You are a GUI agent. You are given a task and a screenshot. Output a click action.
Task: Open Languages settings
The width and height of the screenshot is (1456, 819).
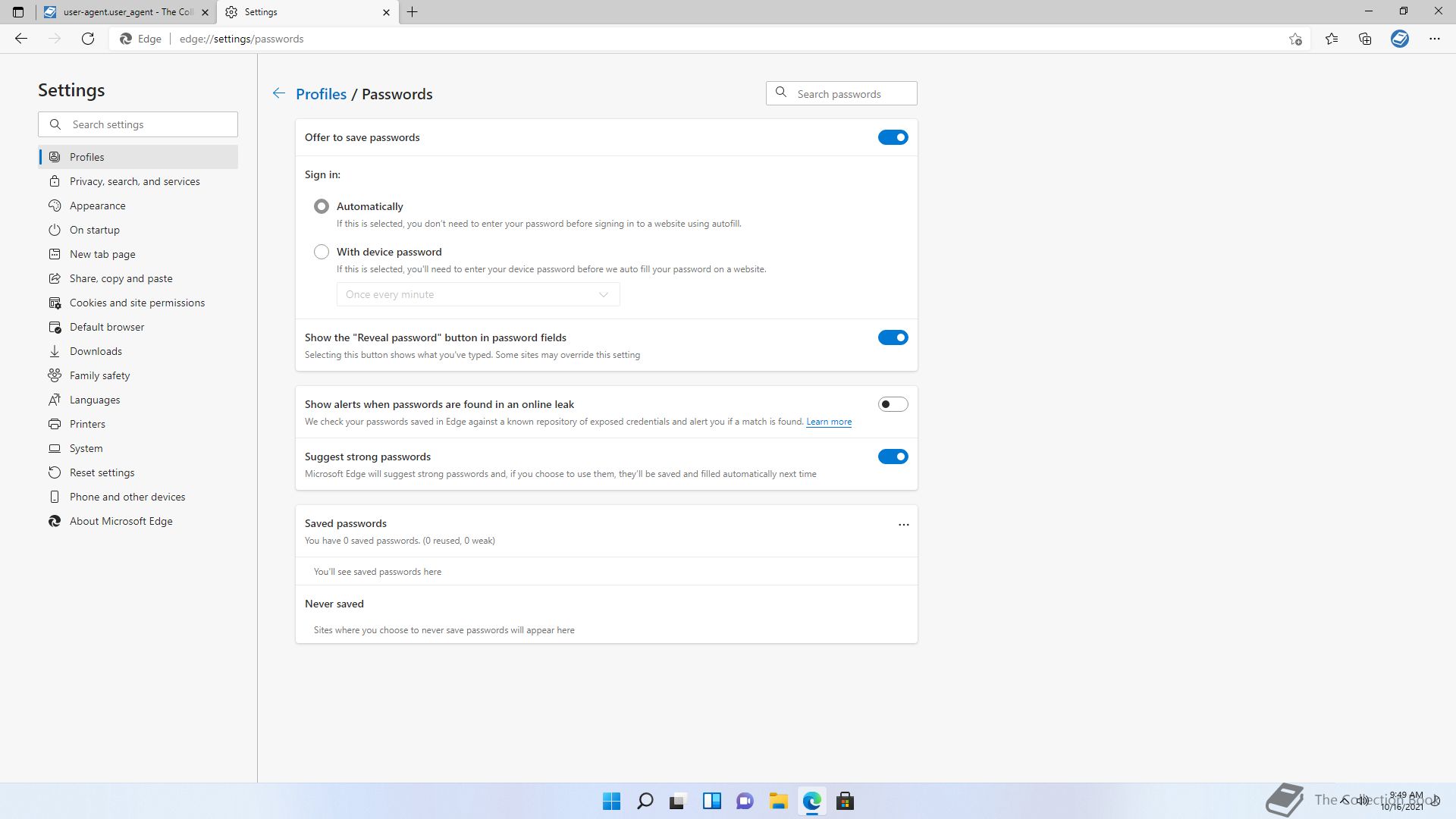pyautogui.click(x=138, y=400)
